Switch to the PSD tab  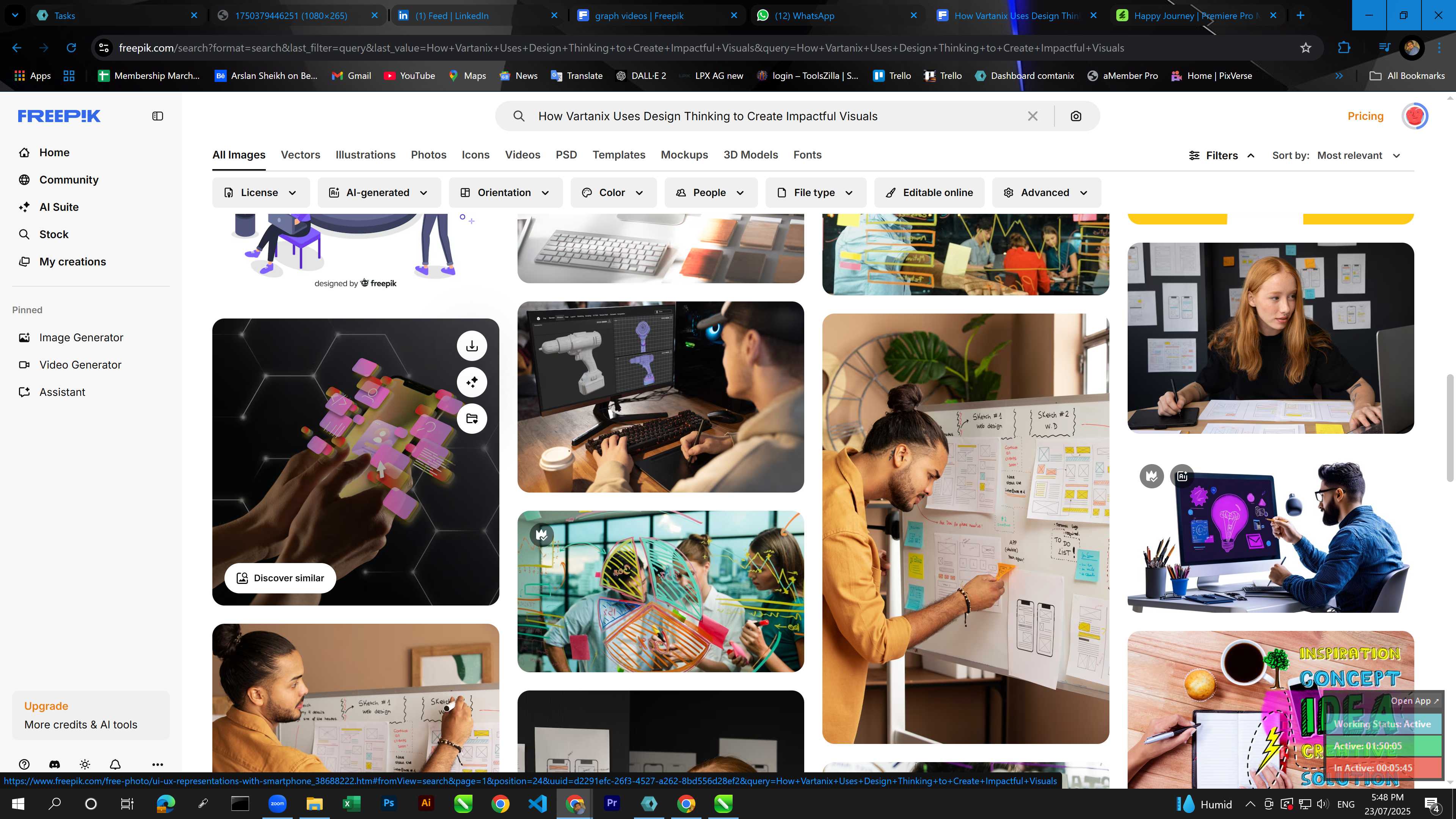(x=566, y=155)
